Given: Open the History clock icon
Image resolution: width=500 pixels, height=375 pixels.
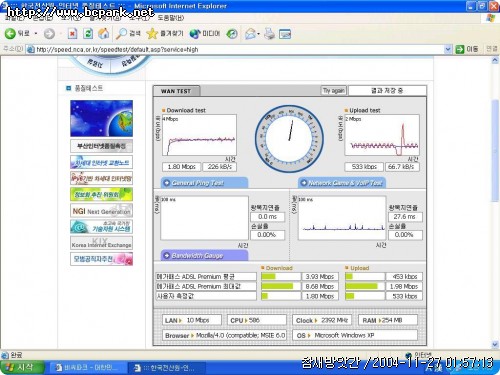Looking at the screenshot, I should (x=232, y=34).
